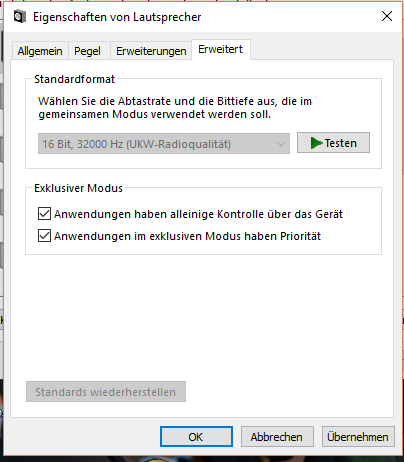404x462 pixels.
Task: Open the 16 Bit, 32000 Hz format dropdown
Action: click(164, 144)
